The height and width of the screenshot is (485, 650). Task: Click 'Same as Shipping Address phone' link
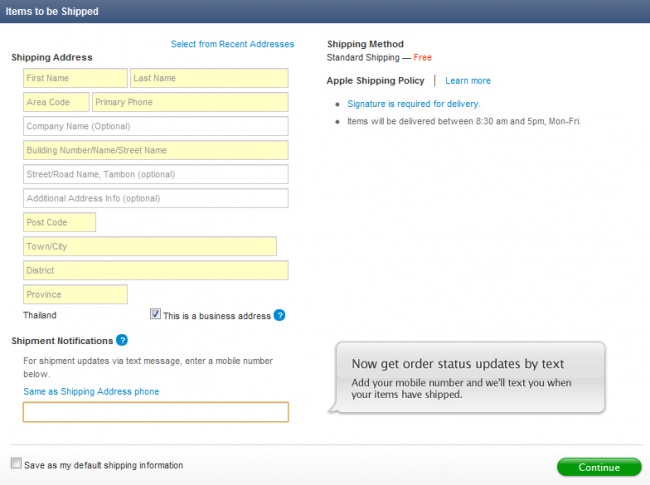tap(91, 391)
